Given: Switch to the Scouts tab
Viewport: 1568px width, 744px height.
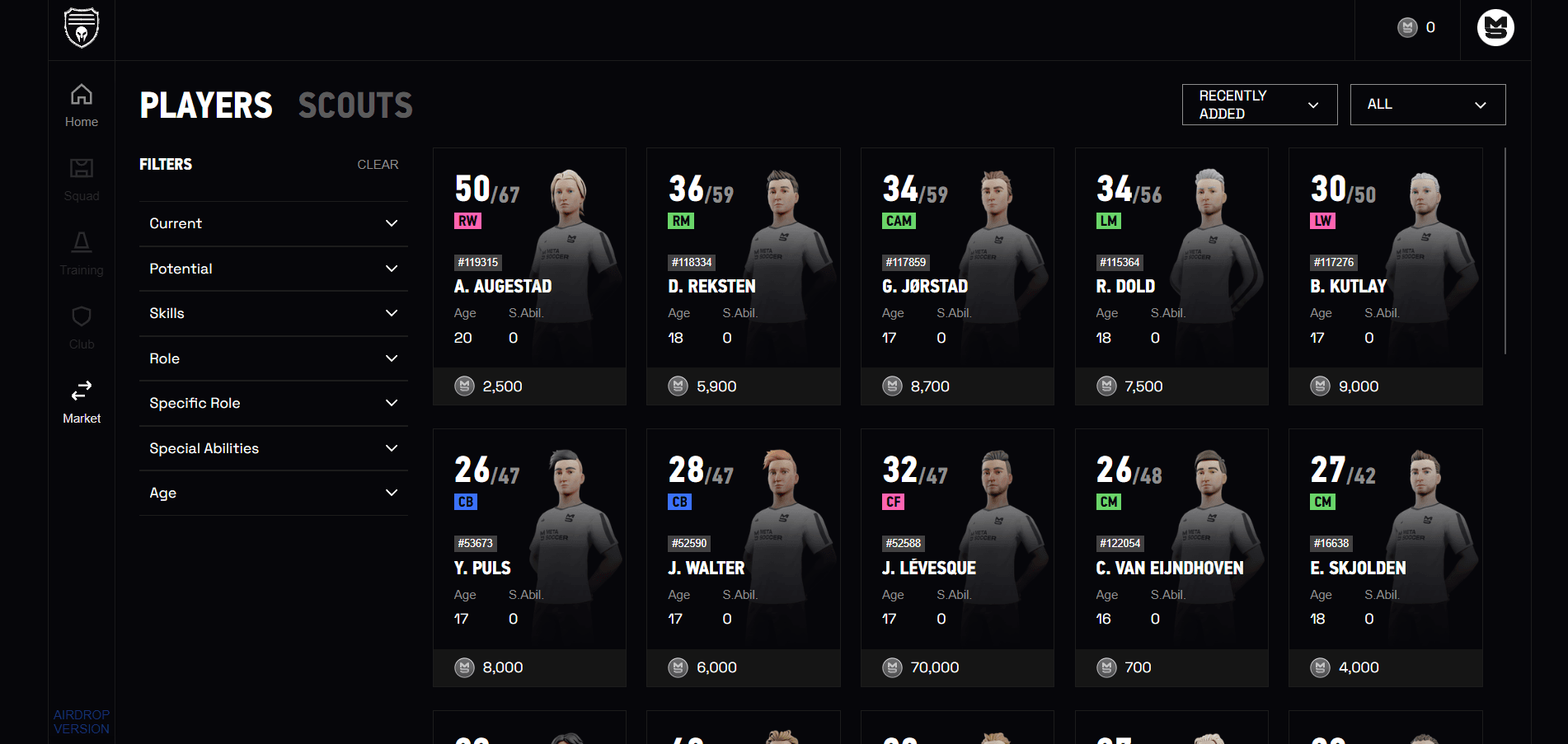Looking at the screenshot, I should (x=355, y=105).
